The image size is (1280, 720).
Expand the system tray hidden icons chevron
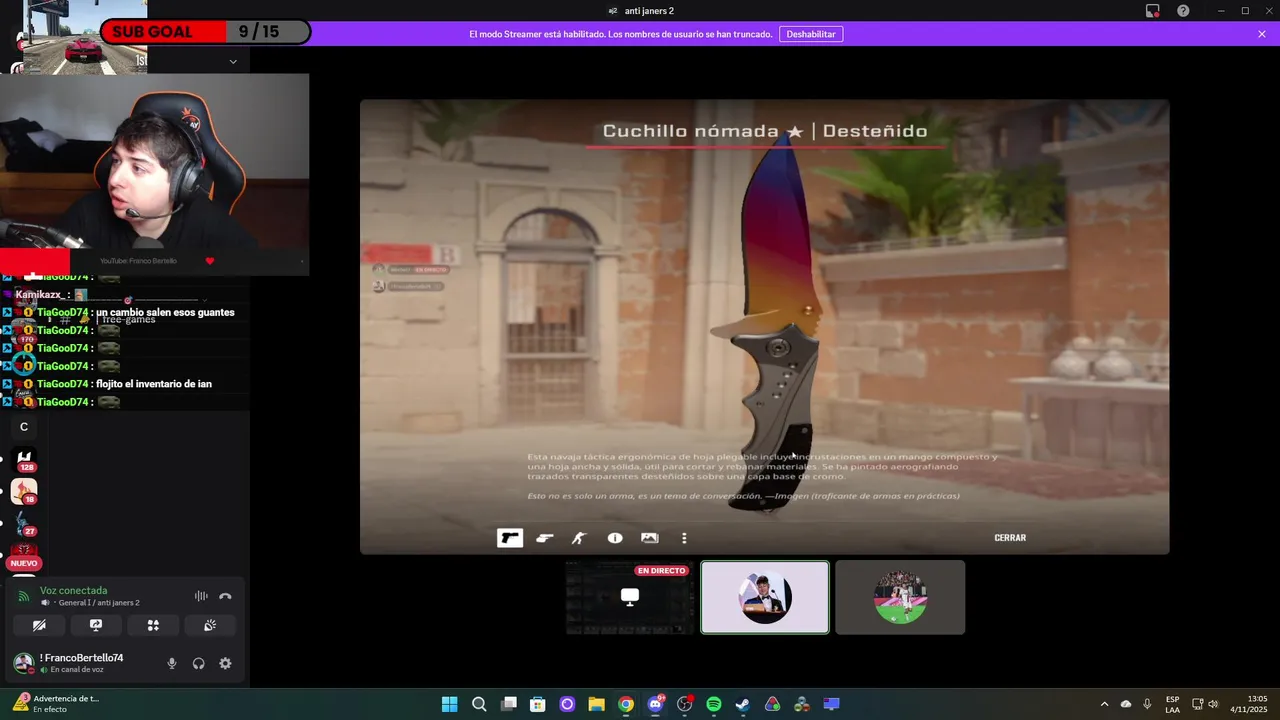[x=1104, y=704]
